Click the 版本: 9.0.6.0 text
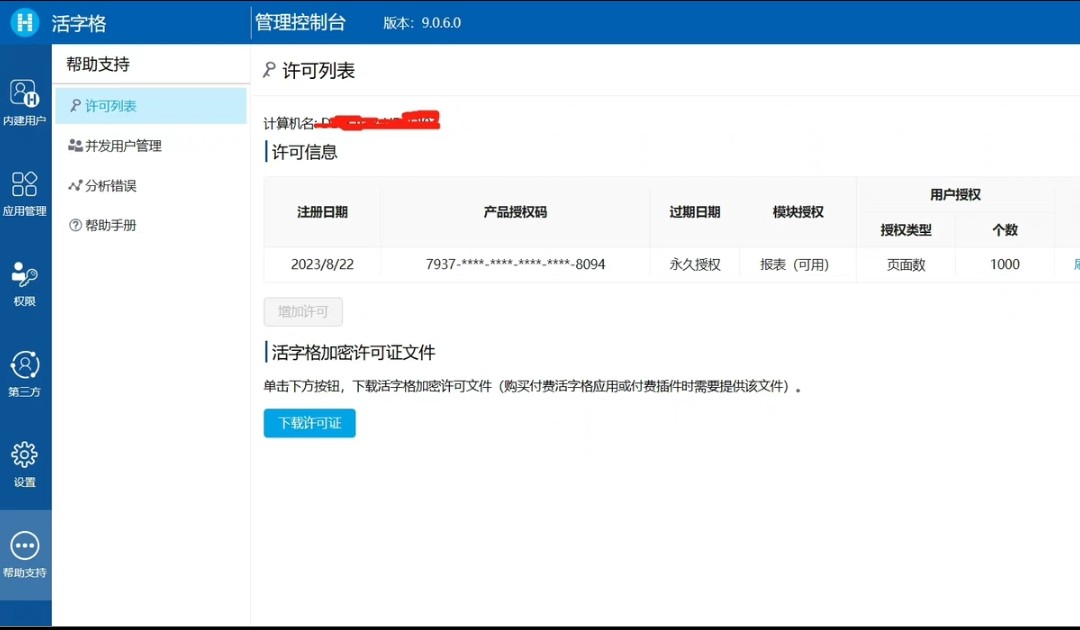1080x630 pixels. [422, 23]
